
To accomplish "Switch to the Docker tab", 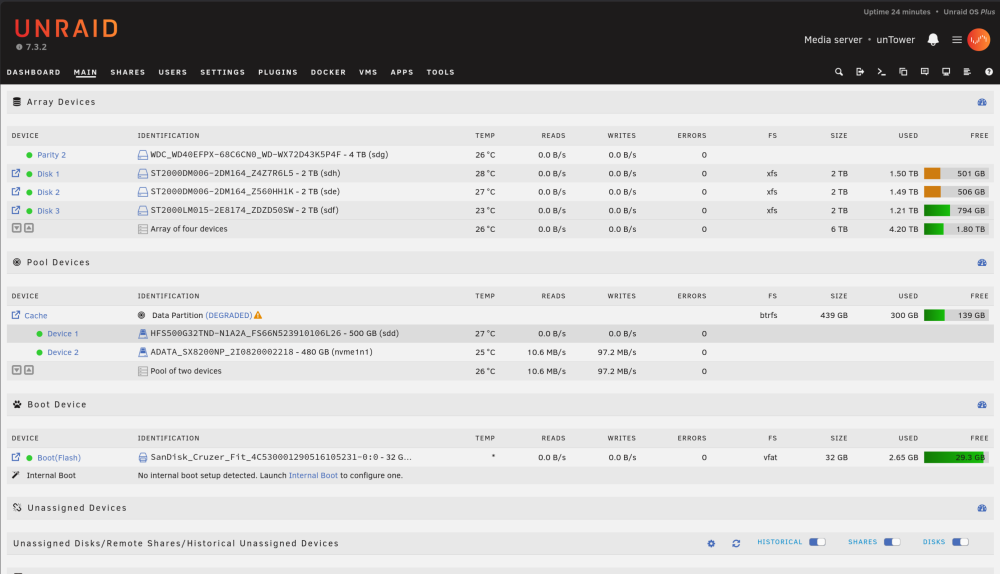I will click(x=328, y=72).
